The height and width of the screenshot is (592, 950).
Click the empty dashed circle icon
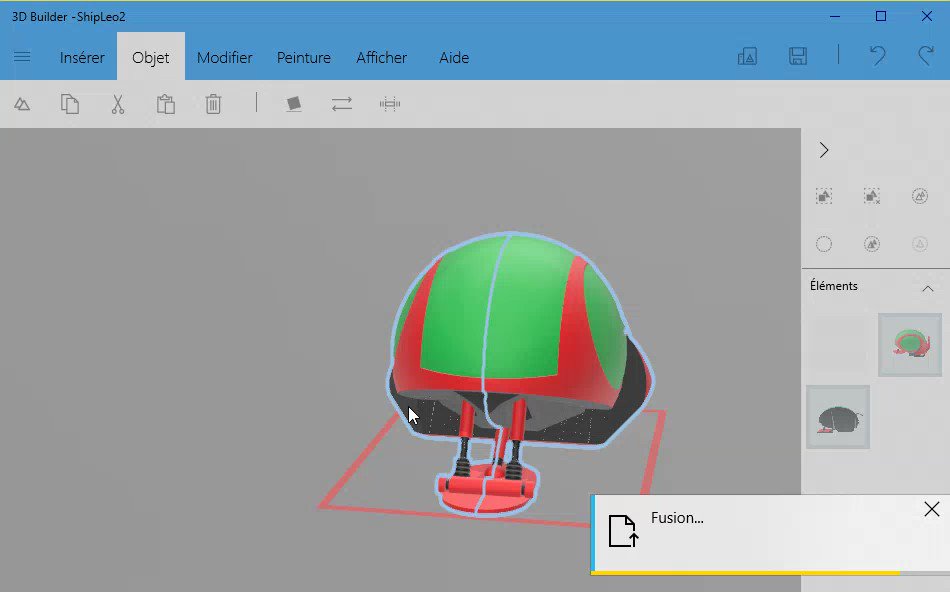(824, 244)
